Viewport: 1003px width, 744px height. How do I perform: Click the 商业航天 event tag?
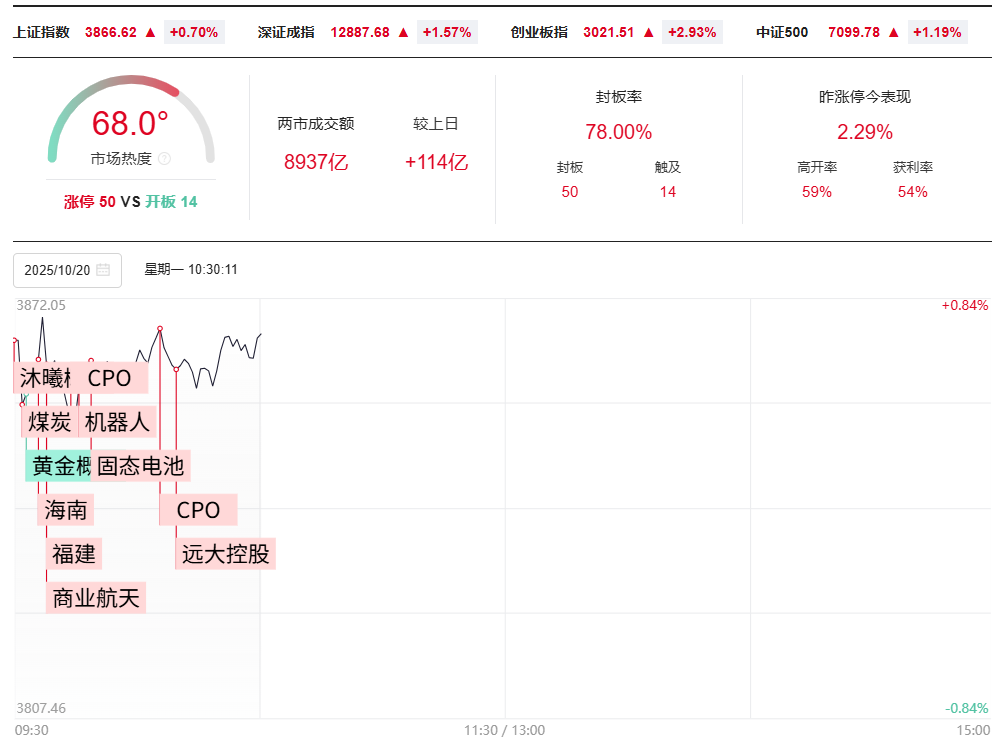tap(96, 598)
